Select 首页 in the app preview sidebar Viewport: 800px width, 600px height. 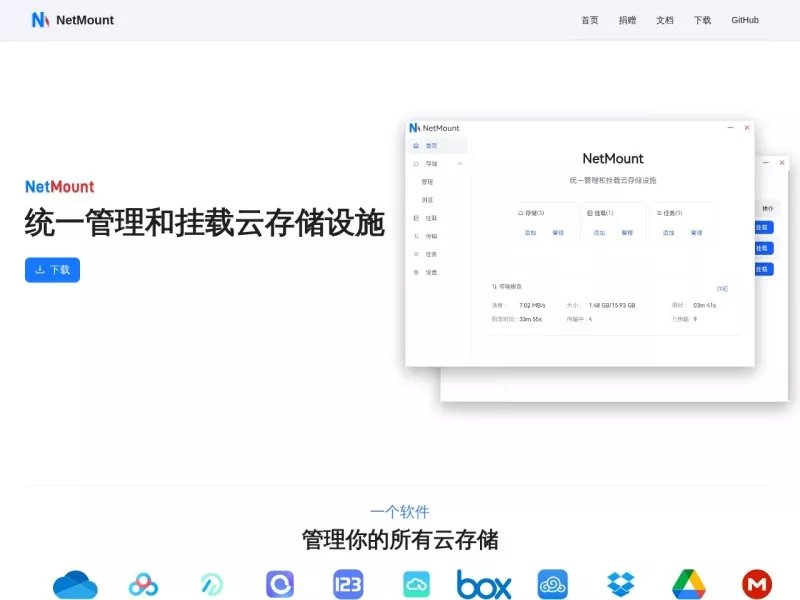point(438,146)
